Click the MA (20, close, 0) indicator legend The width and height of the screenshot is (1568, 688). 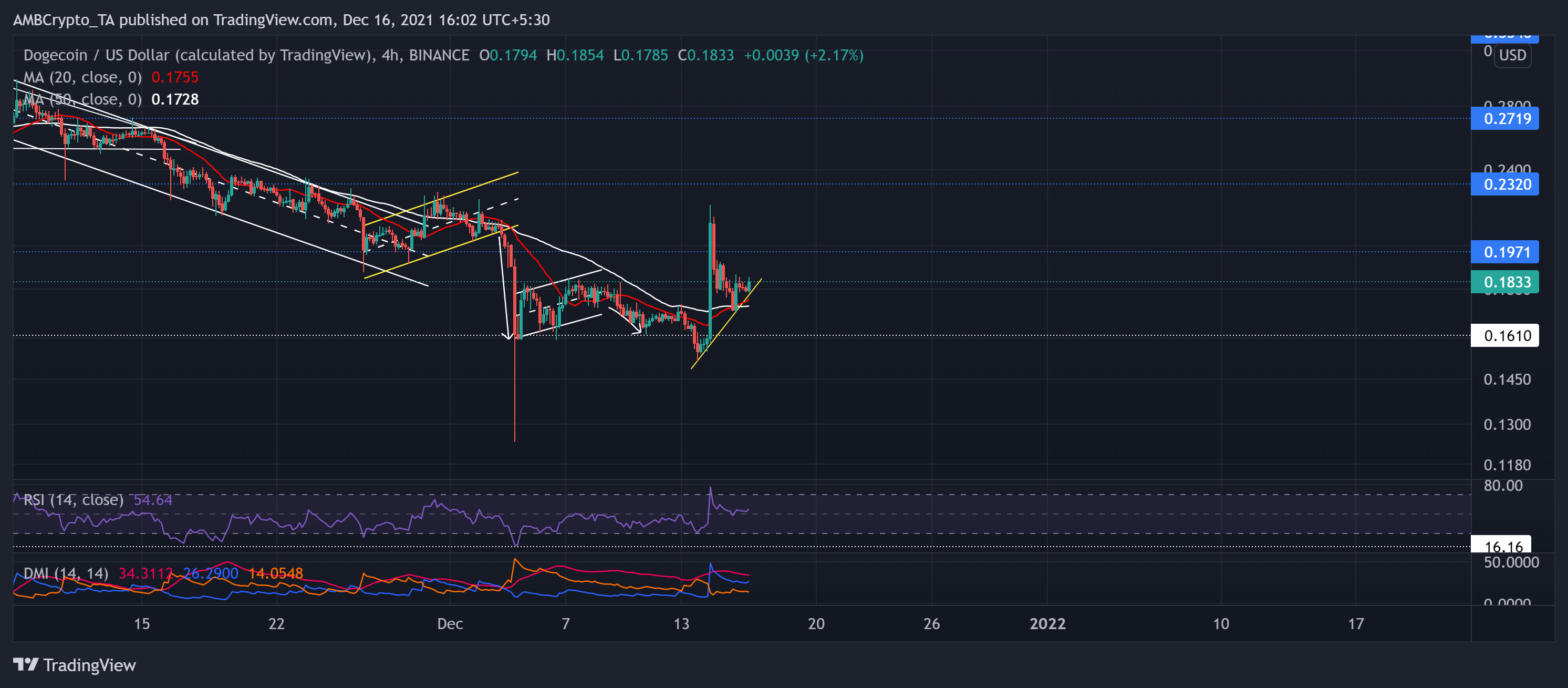tap(82, 77)
